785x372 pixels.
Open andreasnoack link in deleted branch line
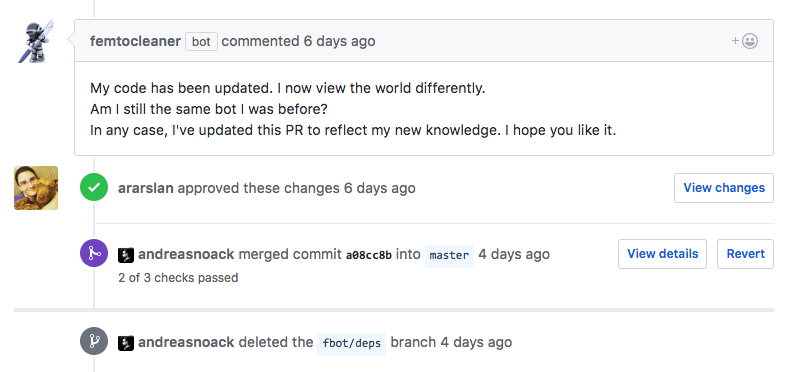[x=186, y=342]
